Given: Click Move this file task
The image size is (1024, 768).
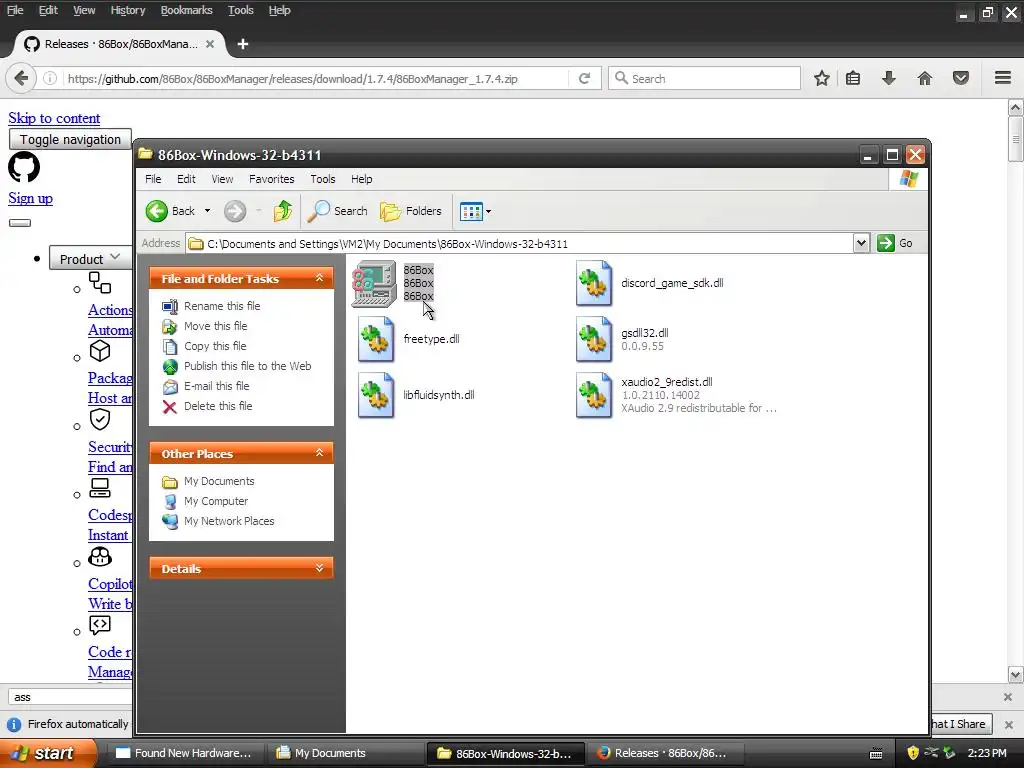Looking at the screenshot, I should click(216, 326).
